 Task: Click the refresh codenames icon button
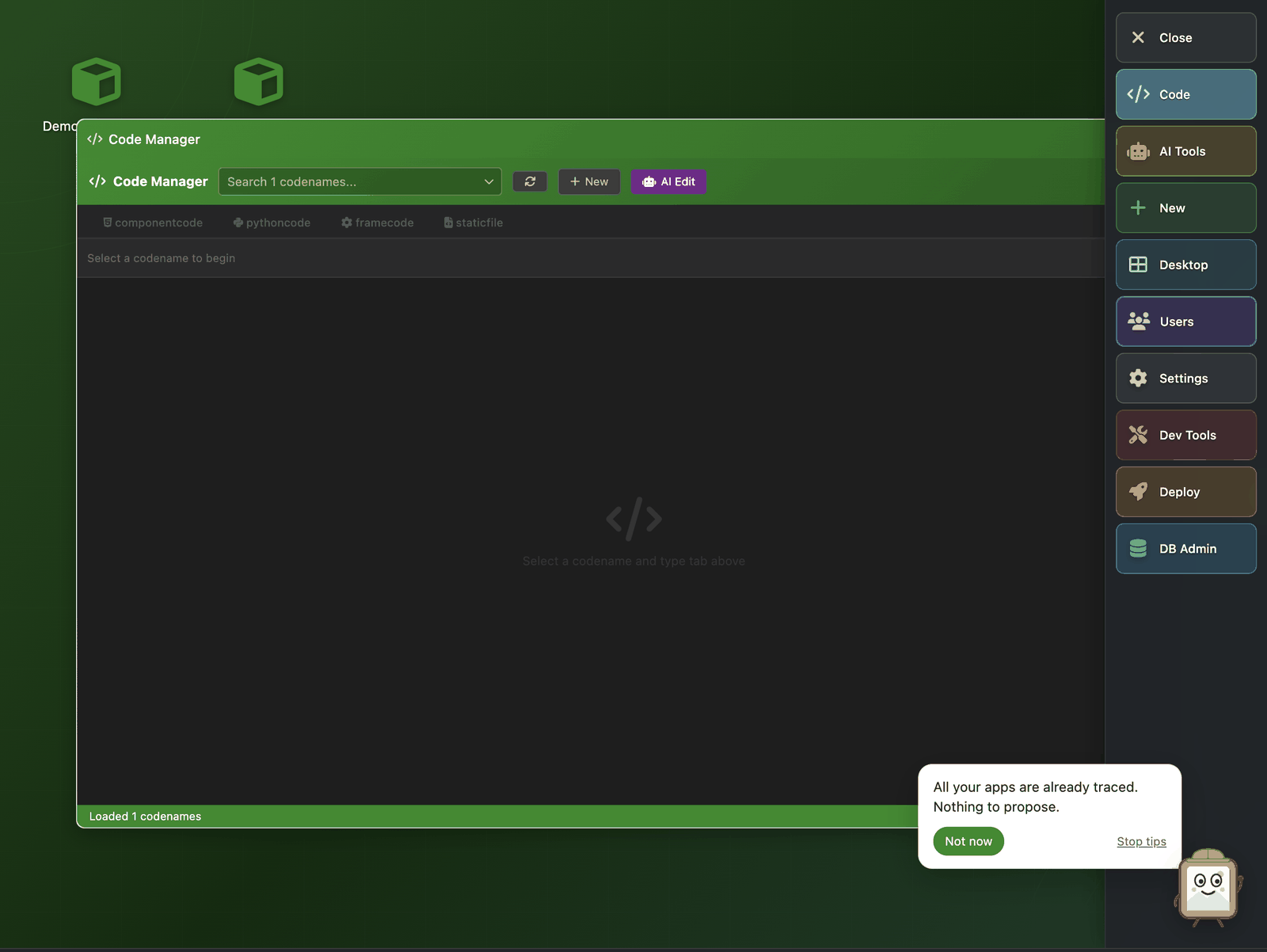[530, 181]
